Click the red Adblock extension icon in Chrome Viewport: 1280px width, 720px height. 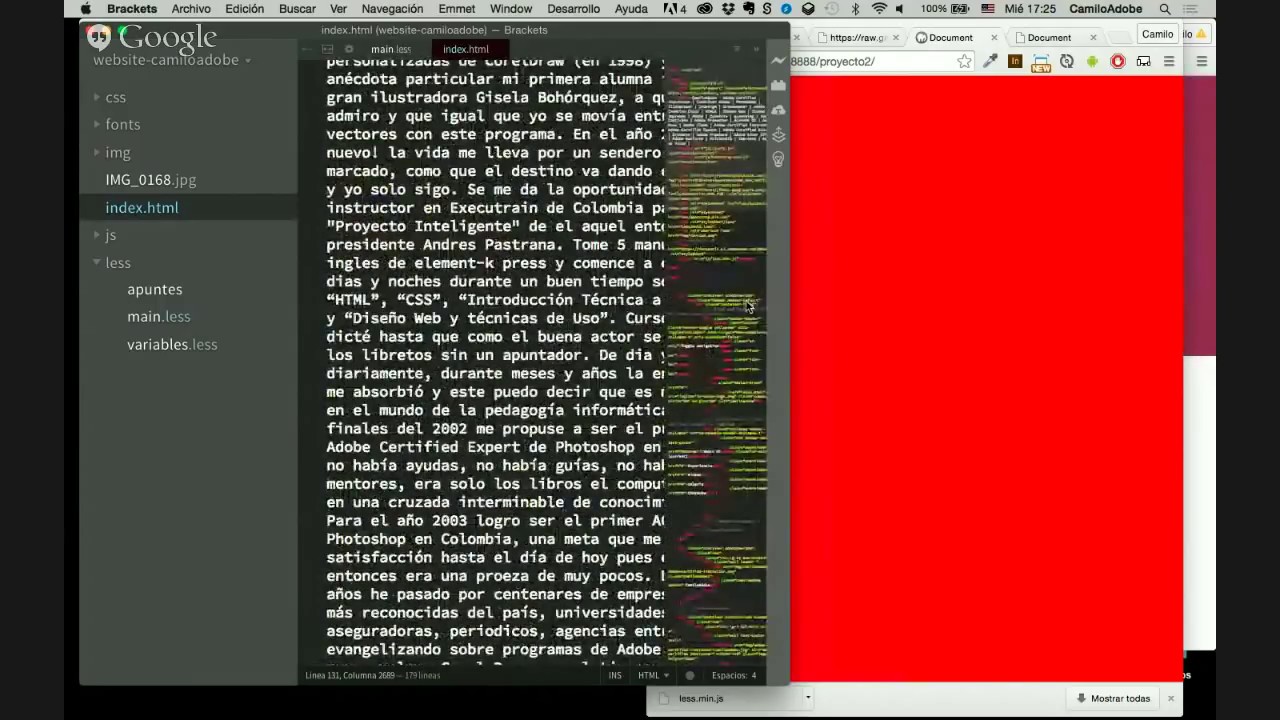click(x=1118, y=61)
